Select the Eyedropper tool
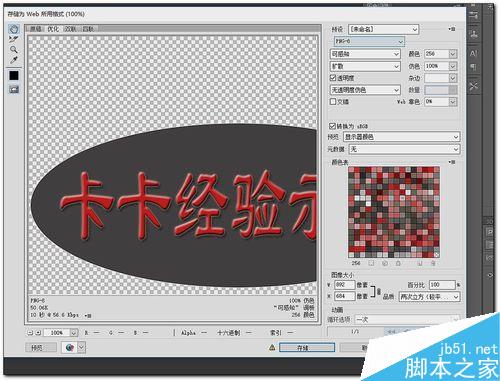 point(14,60)
